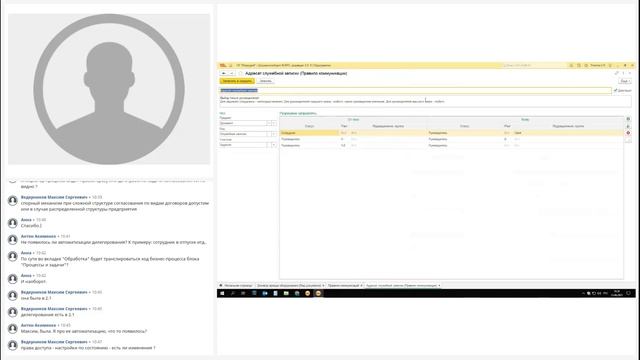Screen dimensions: 640x360
Task: Click sender name above 'она была в 2.1'
Action: tap(54, 292)
